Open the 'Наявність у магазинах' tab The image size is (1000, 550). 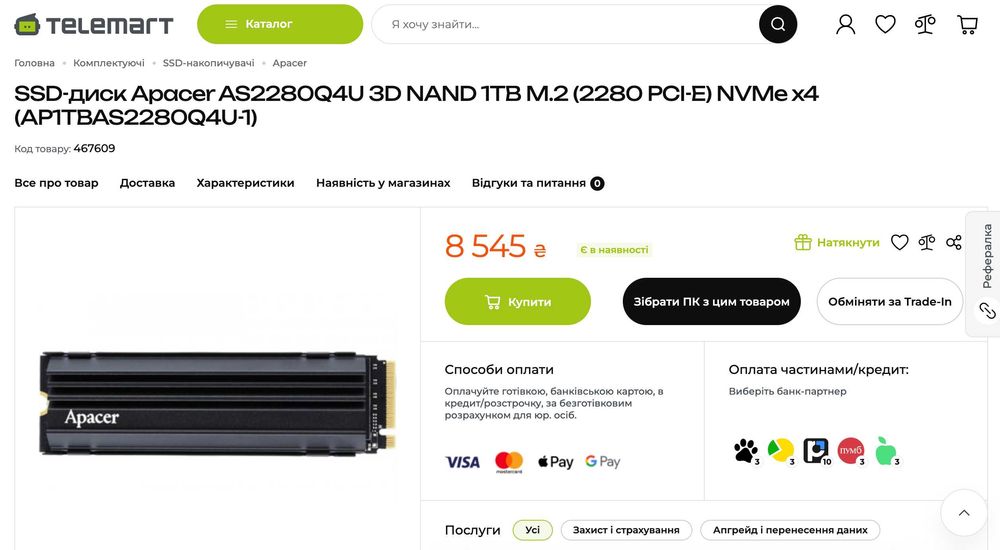pos(383,183)
